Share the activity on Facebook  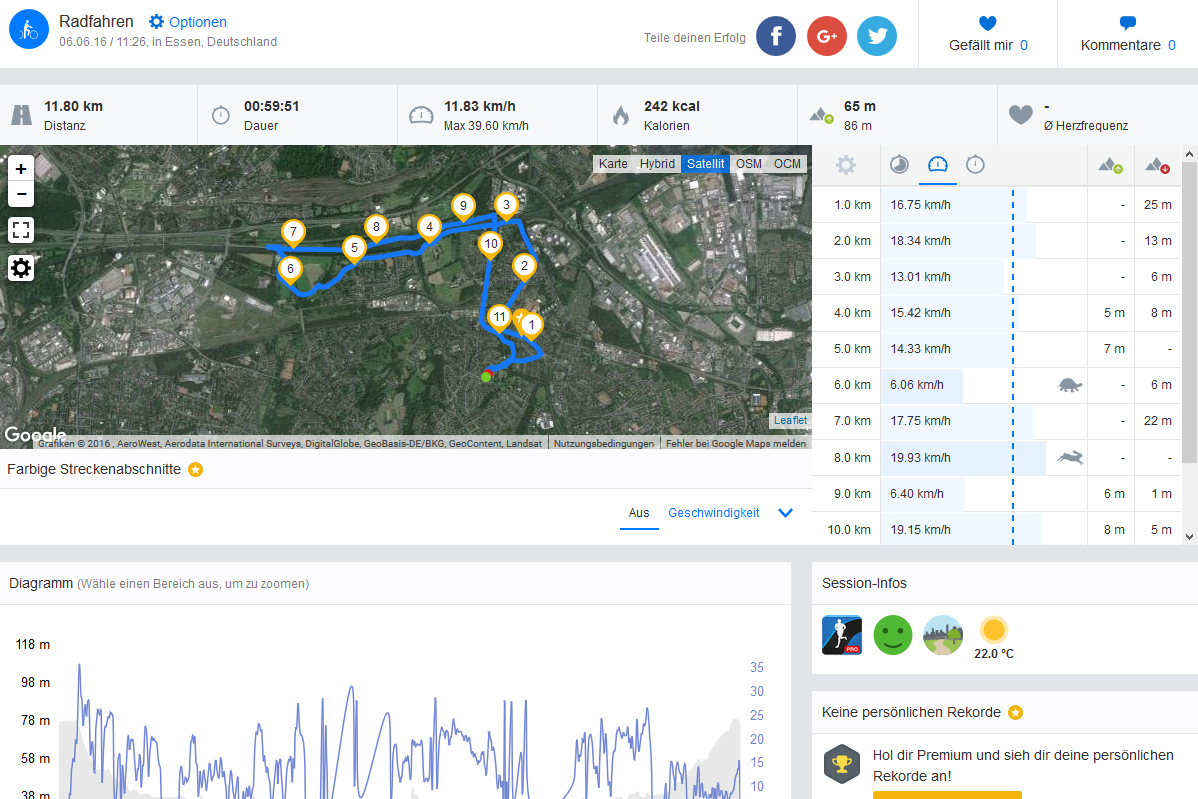[x=775, y=36]
